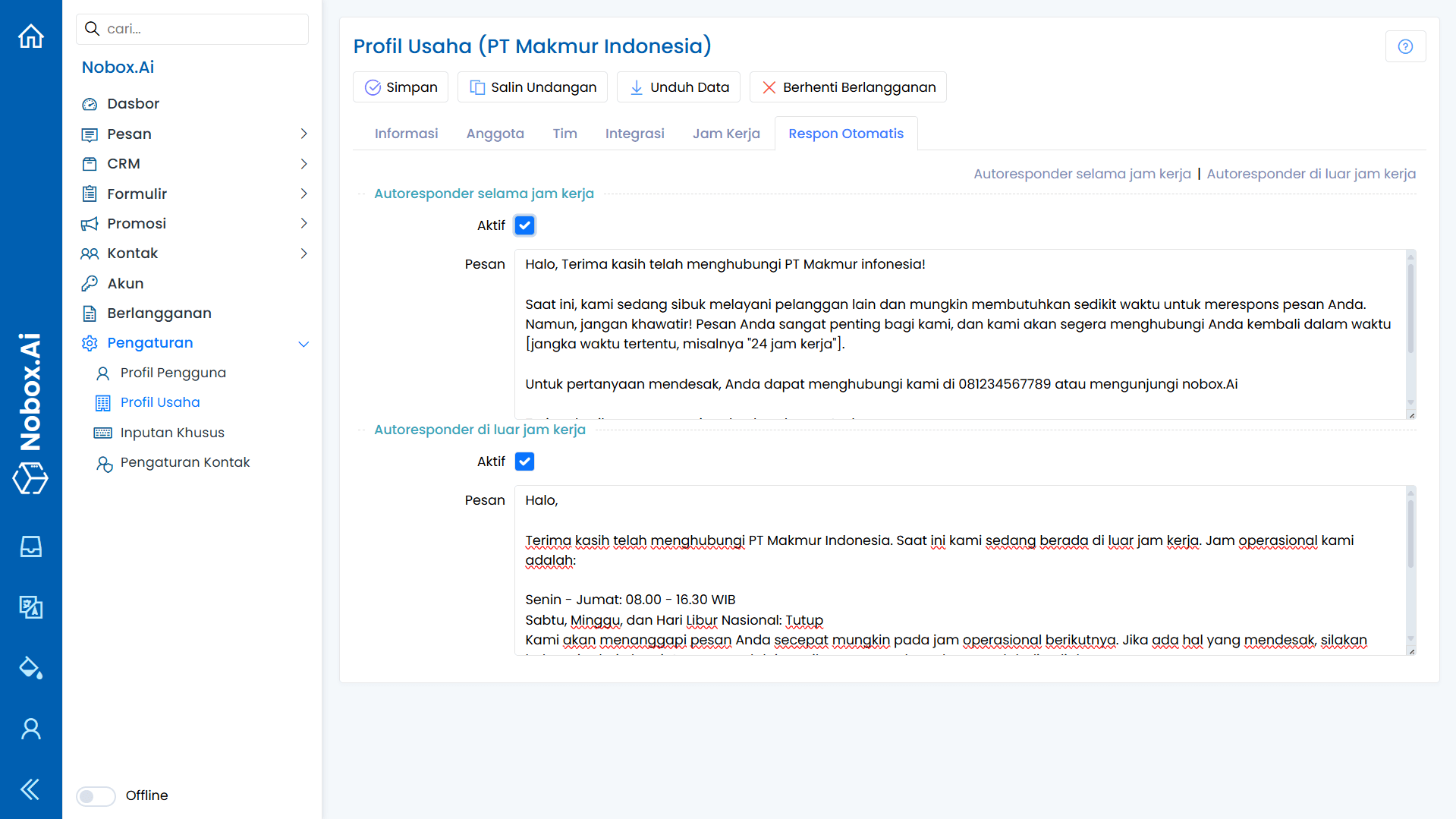
Task: Open the Promosi megaphone icon
Action: [x=90, y=223]
